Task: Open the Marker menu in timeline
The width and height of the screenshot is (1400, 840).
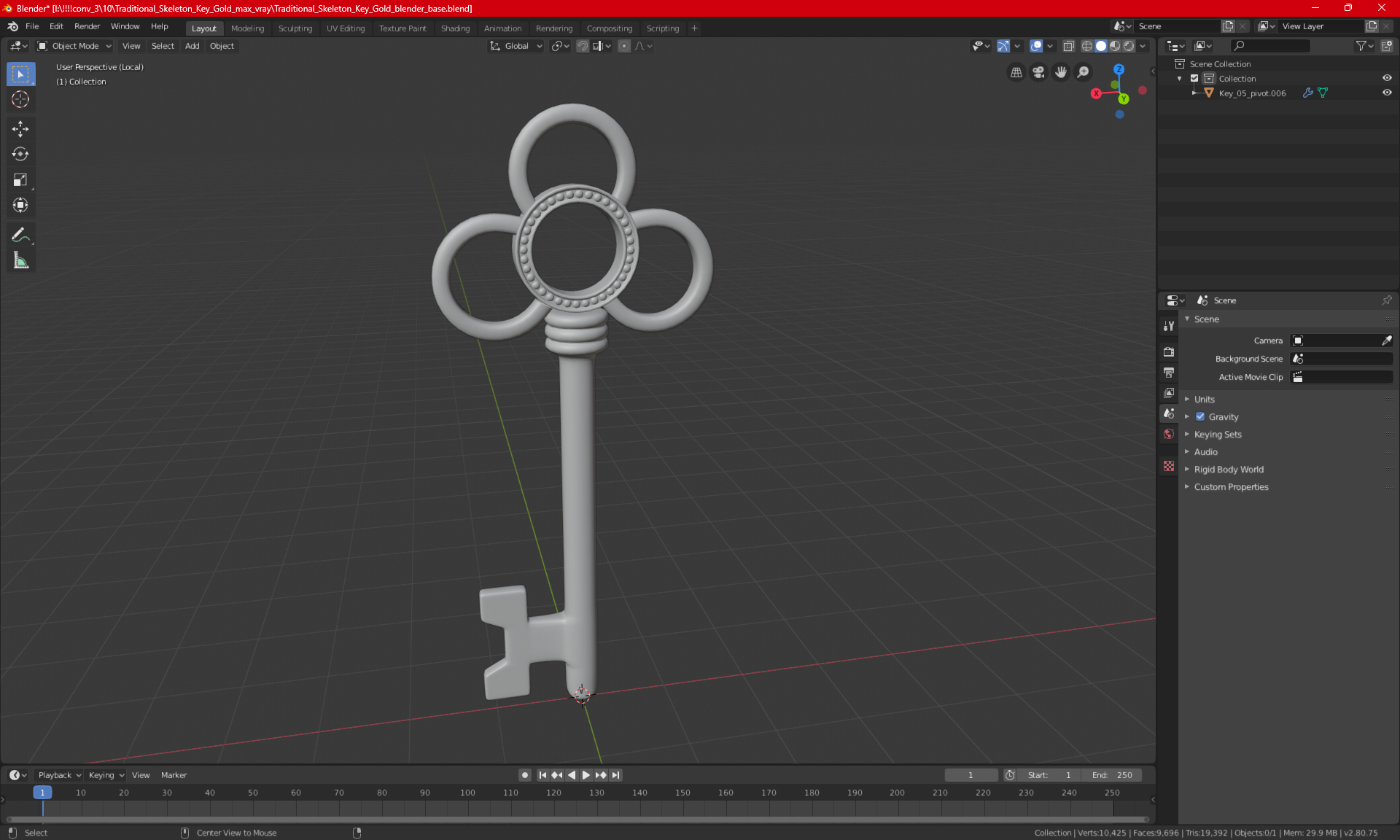Action: [174, 775]
